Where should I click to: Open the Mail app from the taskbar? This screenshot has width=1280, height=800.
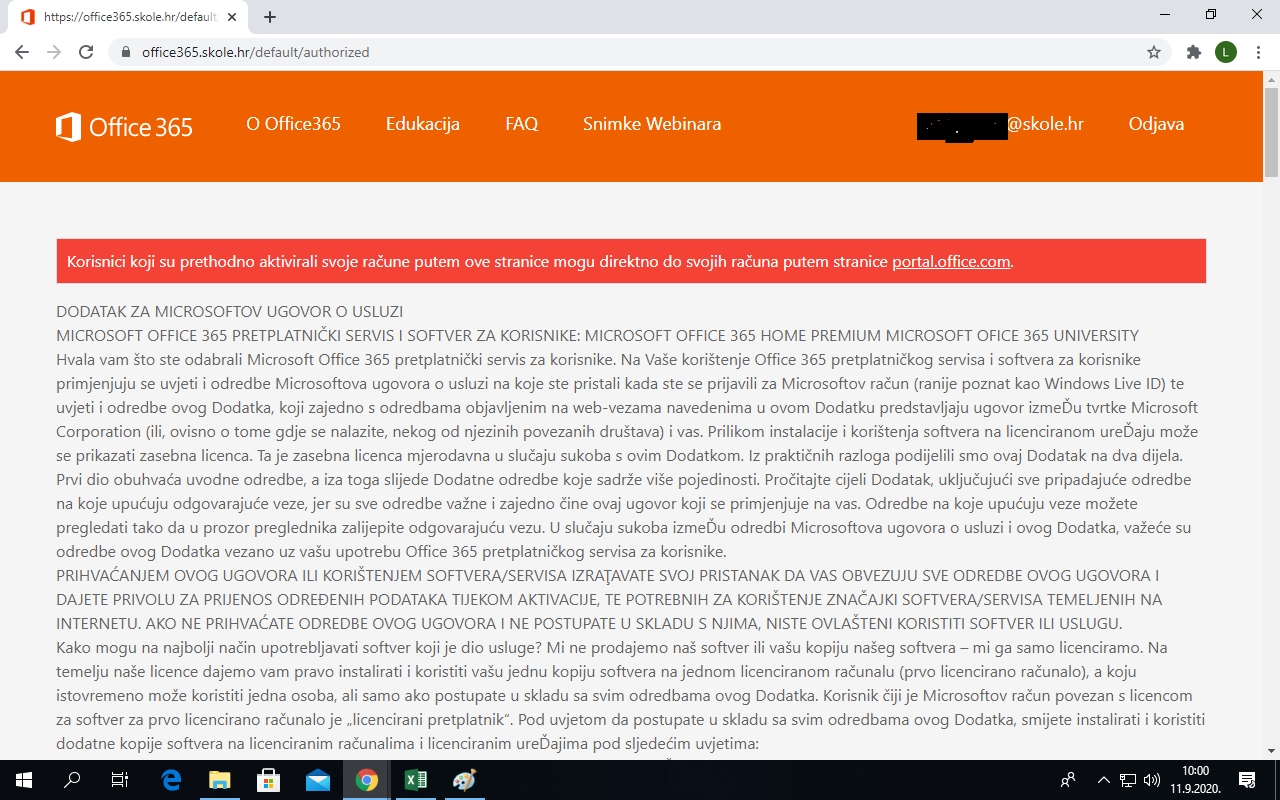318,780
